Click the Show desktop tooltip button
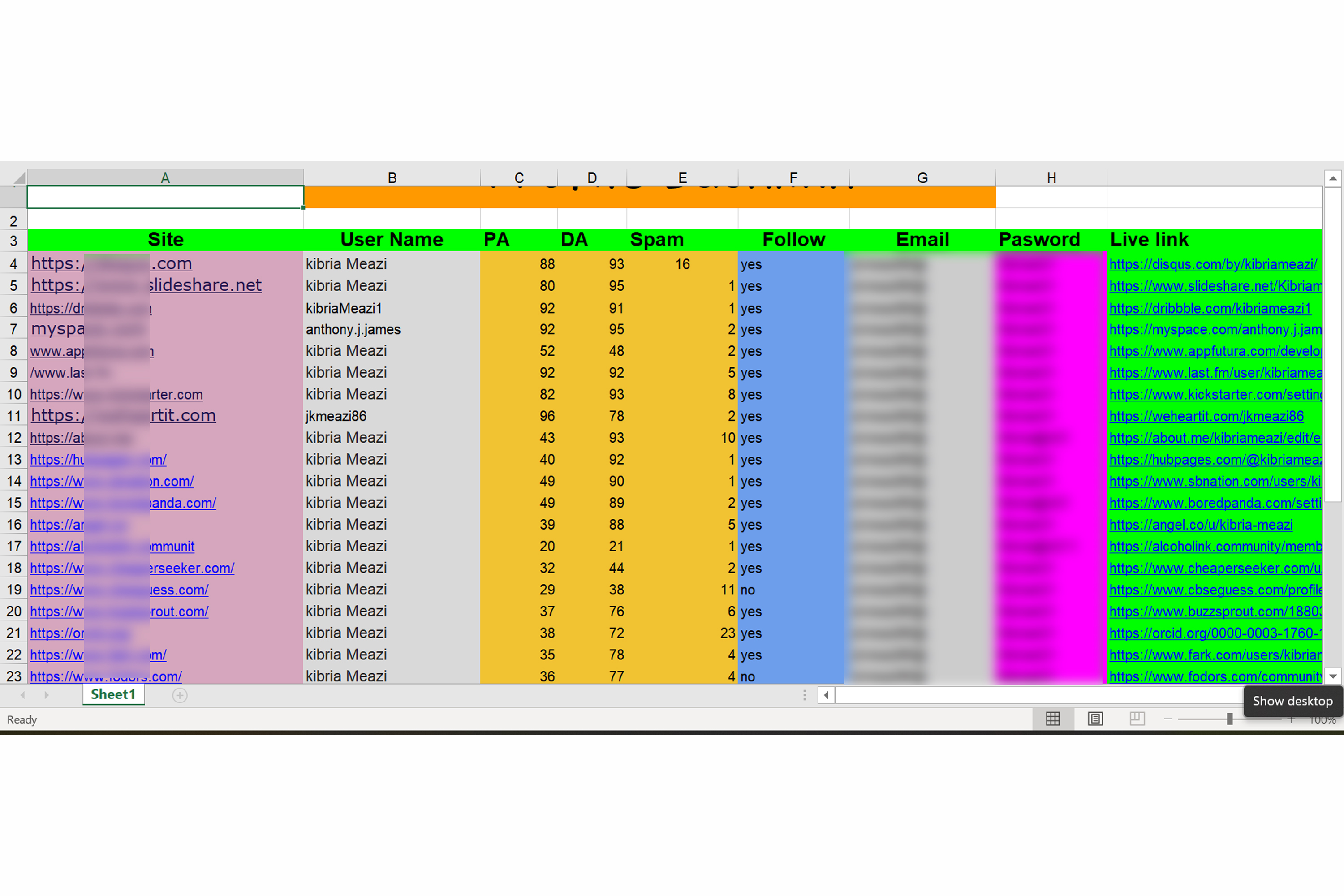Viewport: 1344px width, 896px height. (1292, 701)
